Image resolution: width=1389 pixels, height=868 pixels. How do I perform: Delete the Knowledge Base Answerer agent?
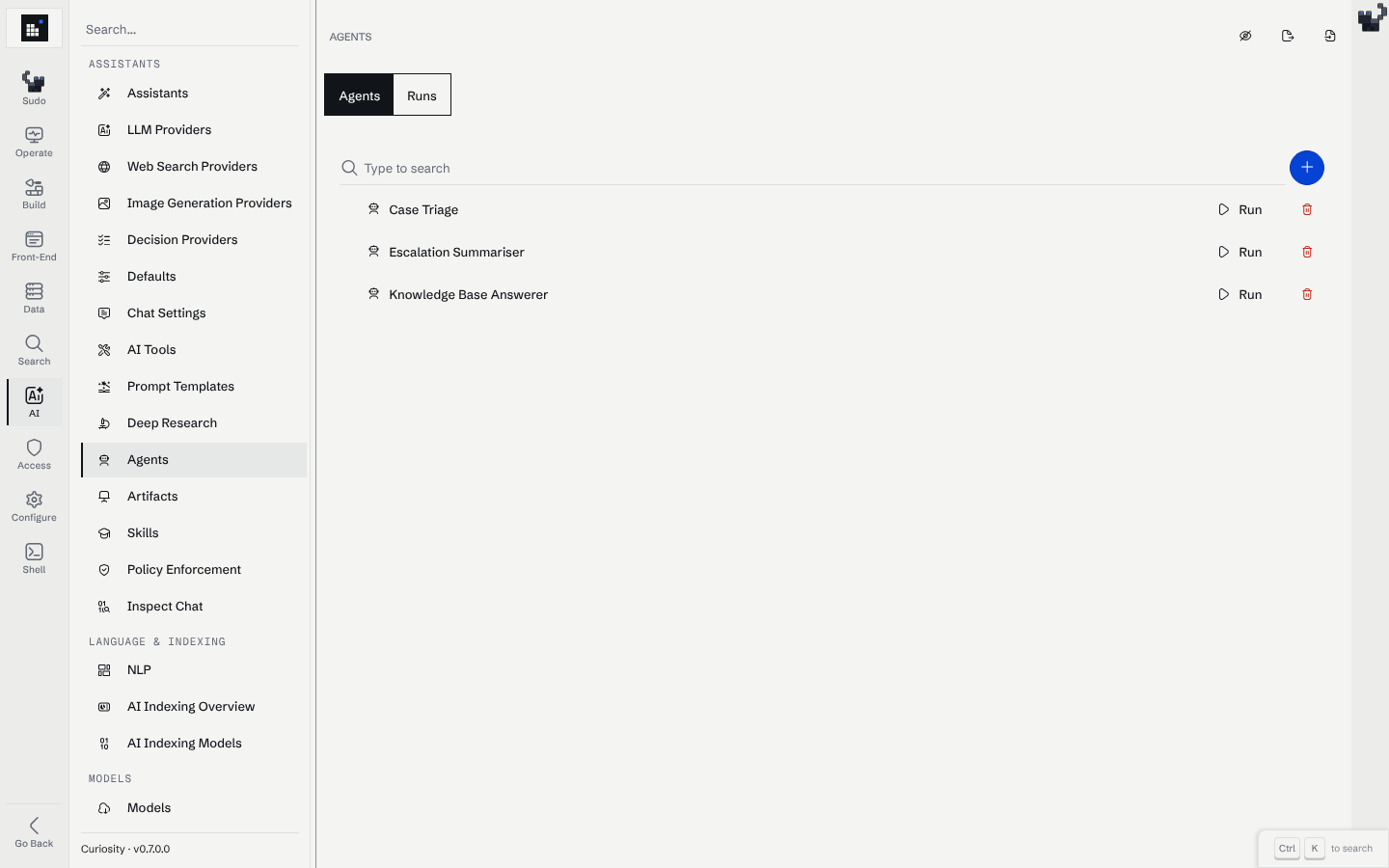coord(1307,294)
